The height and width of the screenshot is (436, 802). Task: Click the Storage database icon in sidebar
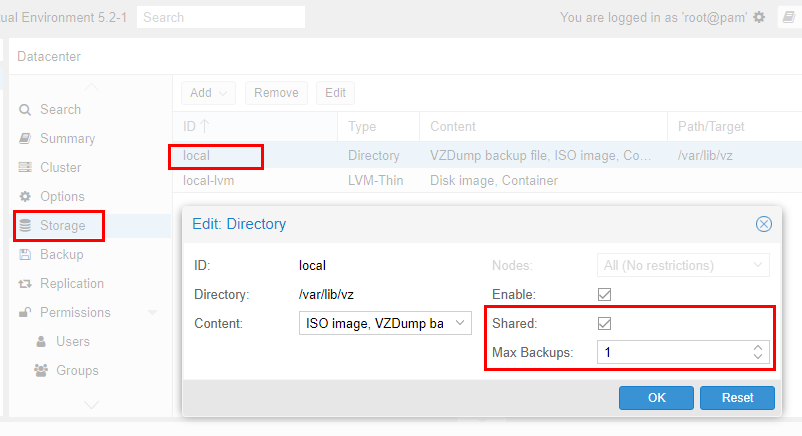pyautogui.click(x=26, y=226)
